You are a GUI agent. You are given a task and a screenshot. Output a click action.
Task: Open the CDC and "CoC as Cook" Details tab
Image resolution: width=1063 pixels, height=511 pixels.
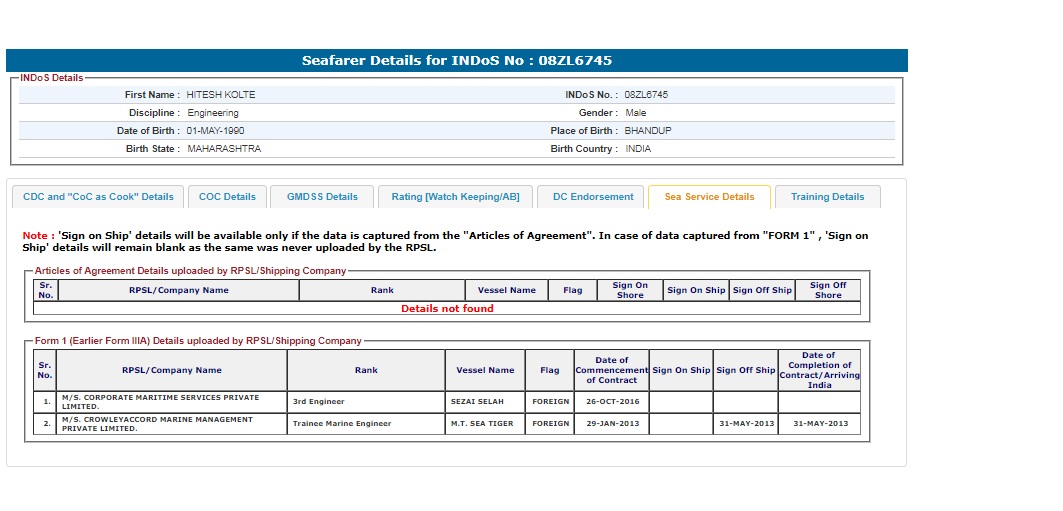98,197
